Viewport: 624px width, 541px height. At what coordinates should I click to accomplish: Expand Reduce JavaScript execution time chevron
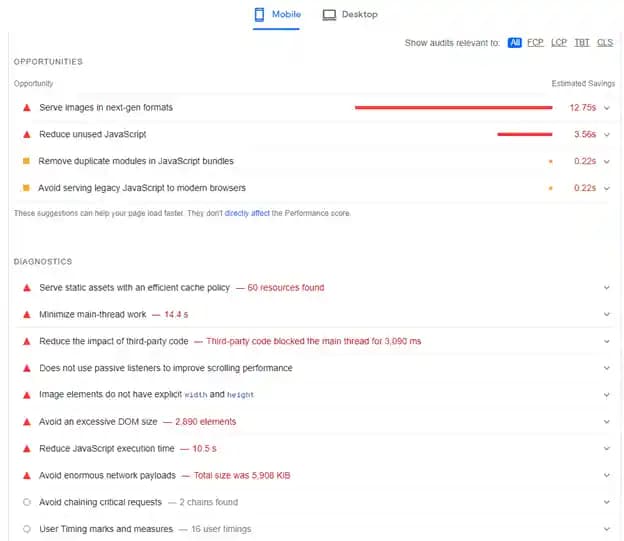pos(606,449)
